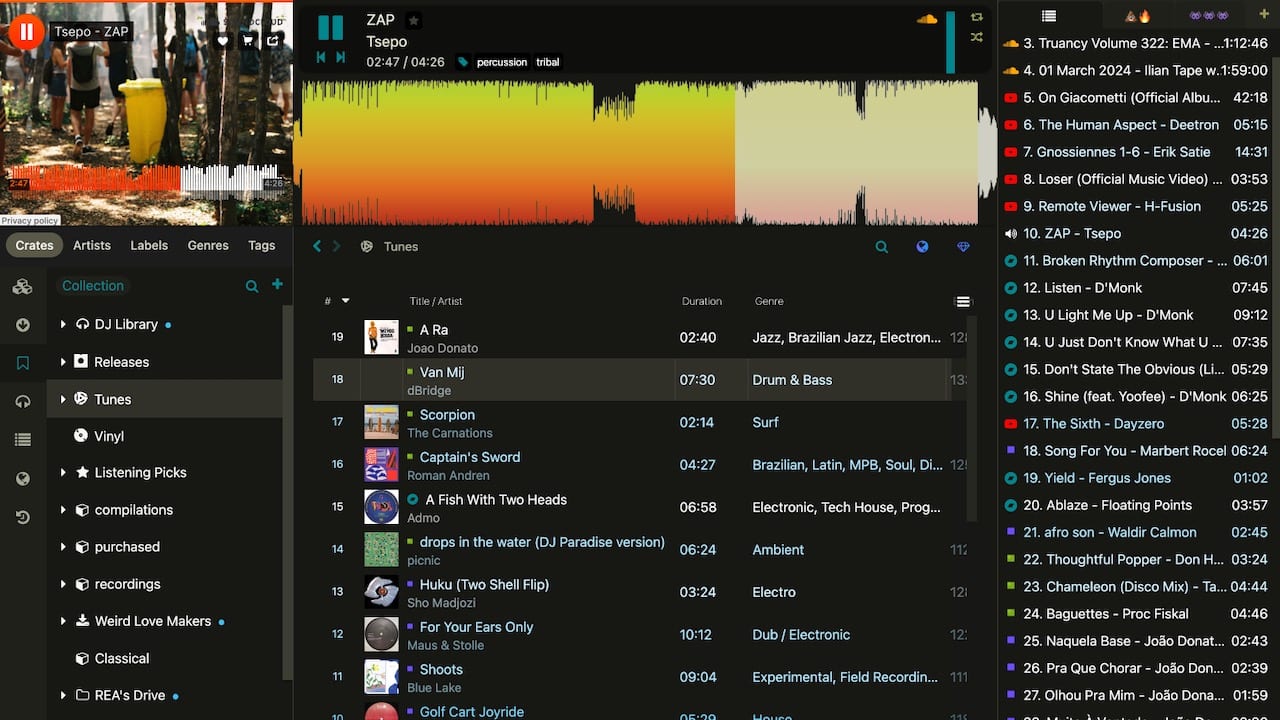Switch to the Artists tab
This screenshot has height=720, width=1280.
(92, 245)
